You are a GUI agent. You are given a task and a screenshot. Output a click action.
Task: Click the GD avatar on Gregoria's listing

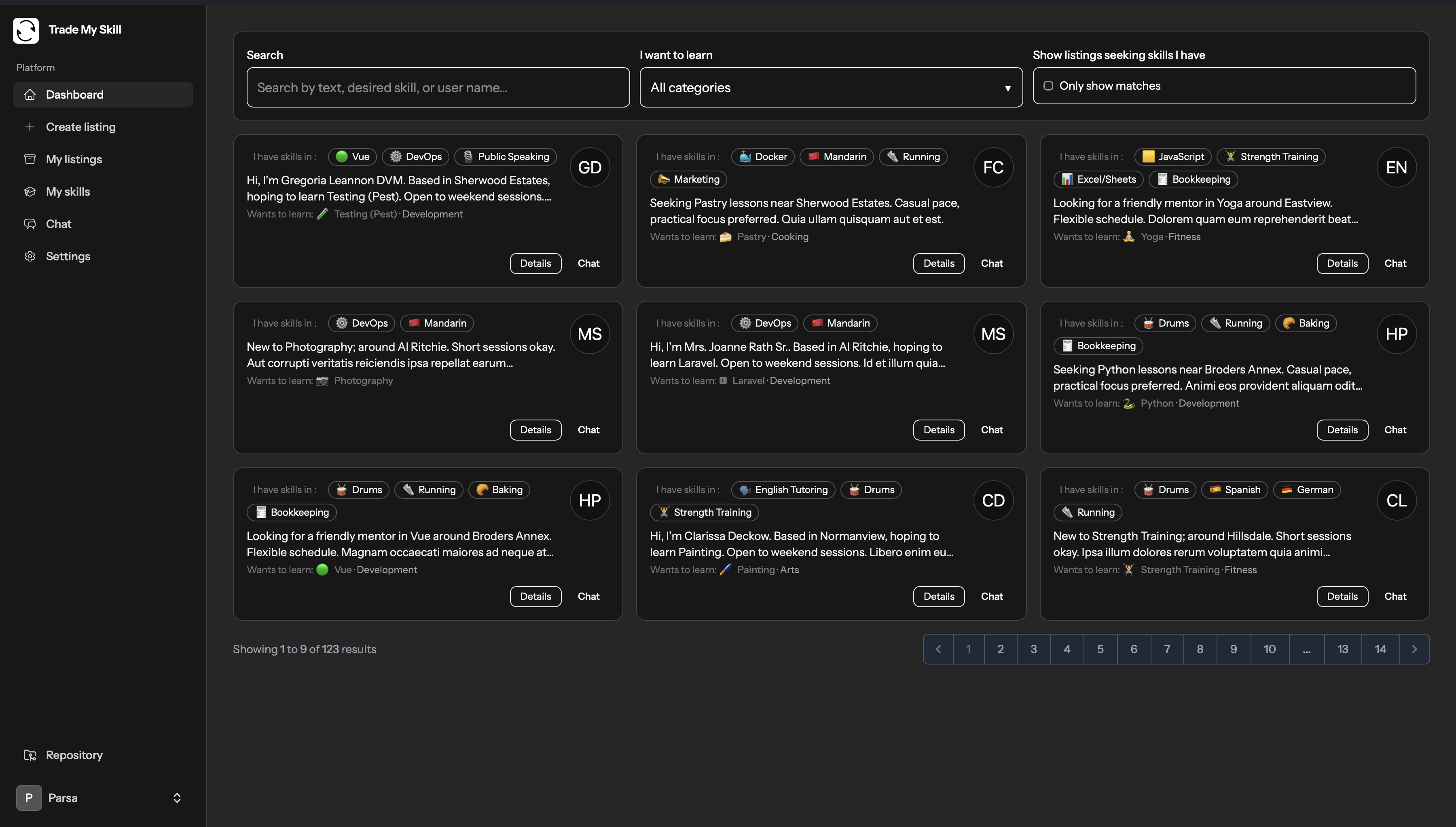coord(589,167)
